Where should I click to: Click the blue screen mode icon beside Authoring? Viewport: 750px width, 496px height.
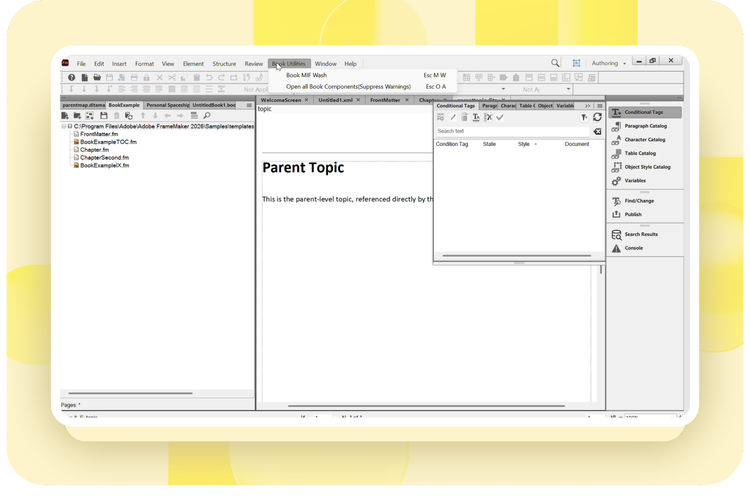coord(577,63)
